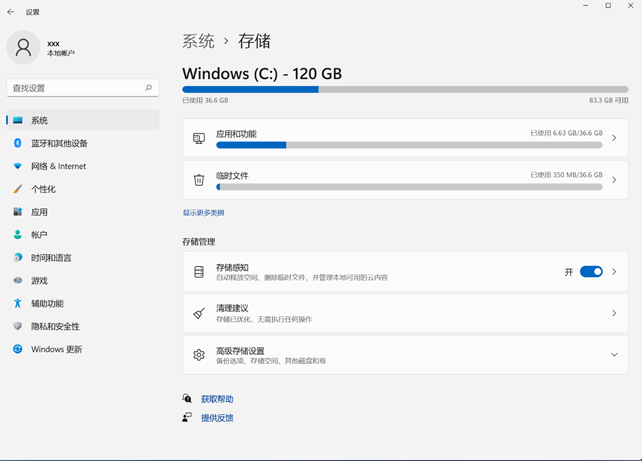Image resolution: width=642 pixels, height=461 pixels.
Task: Turn off the 存储感知 toggle switch
Action: (x=591, y=271)
